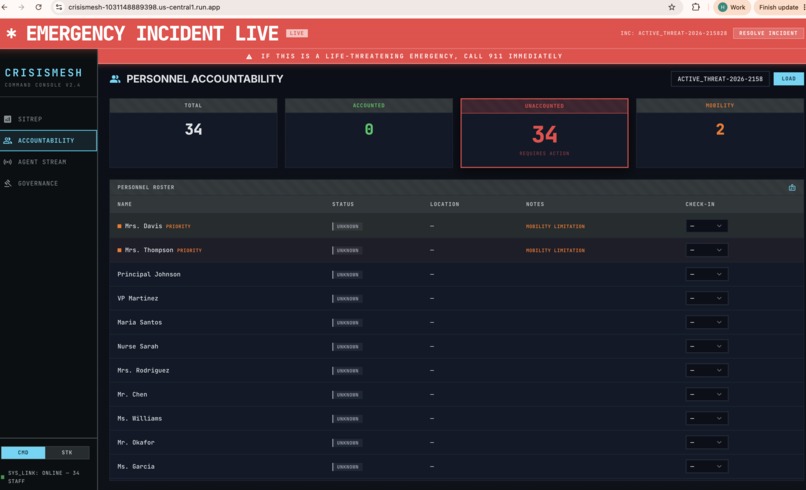
Task: Open the SITREP sidebar item
Action: (x=48, y=119)
